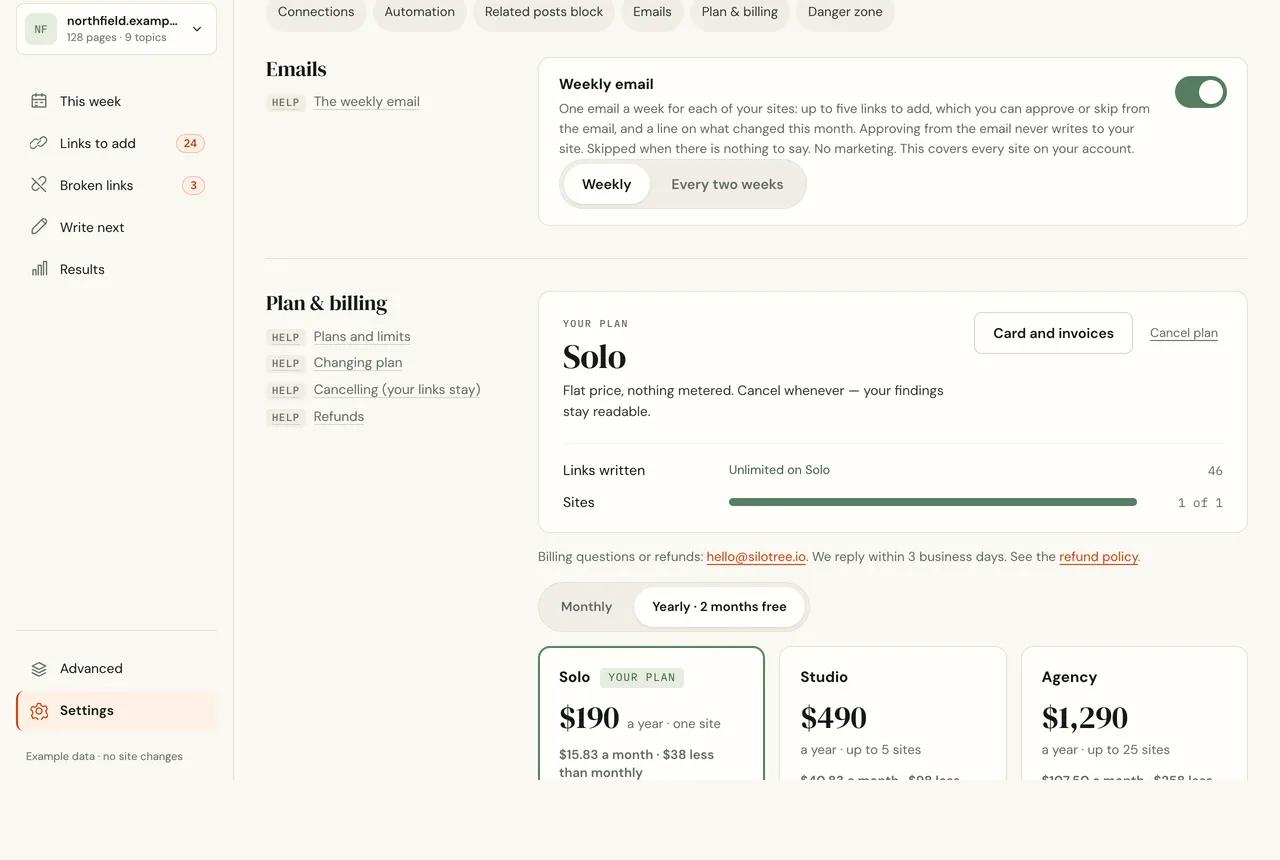Click the Unlimited on Solo text

click(x=779, y=470)
